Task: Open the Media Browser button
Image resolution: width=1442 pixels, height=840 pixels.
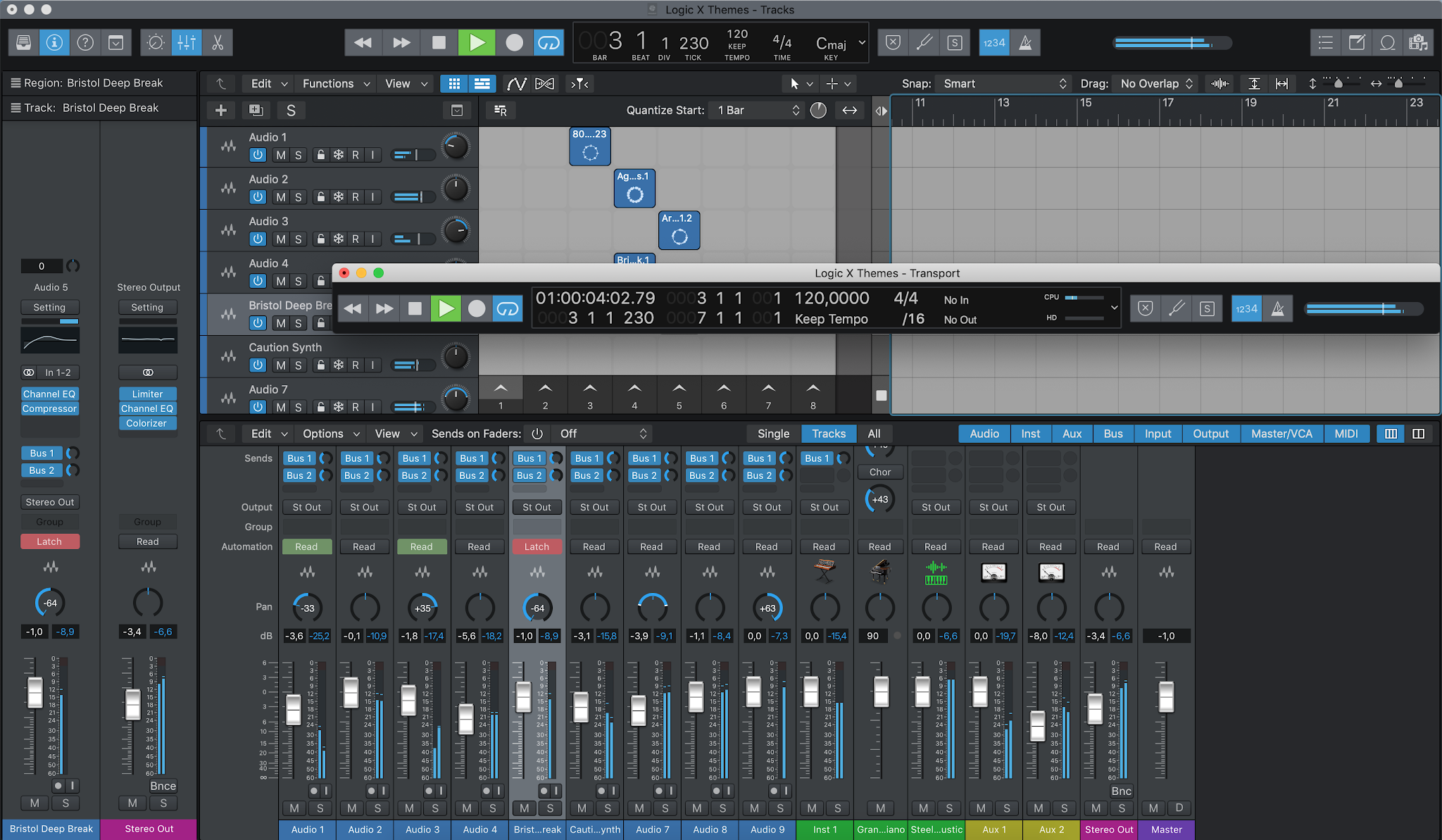Action: (1418, 43)
